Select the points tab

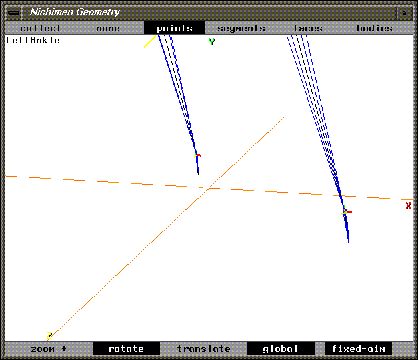pos(174,28)
